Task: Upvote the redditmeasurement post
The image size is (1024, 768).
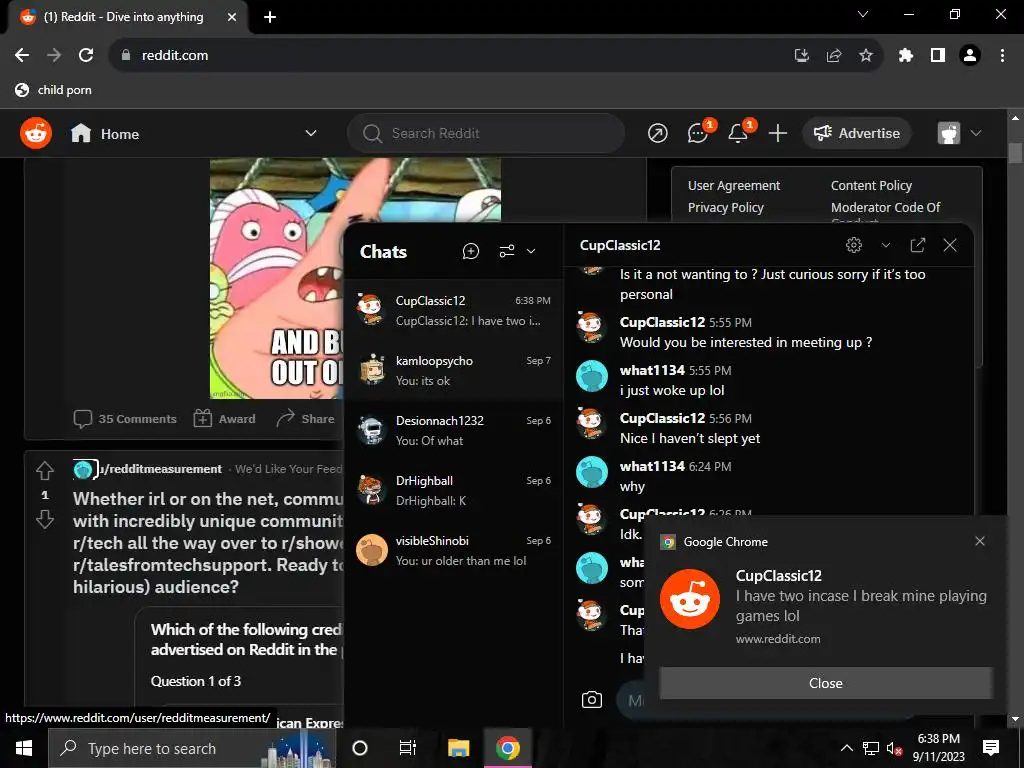Action: pos(45,470)
